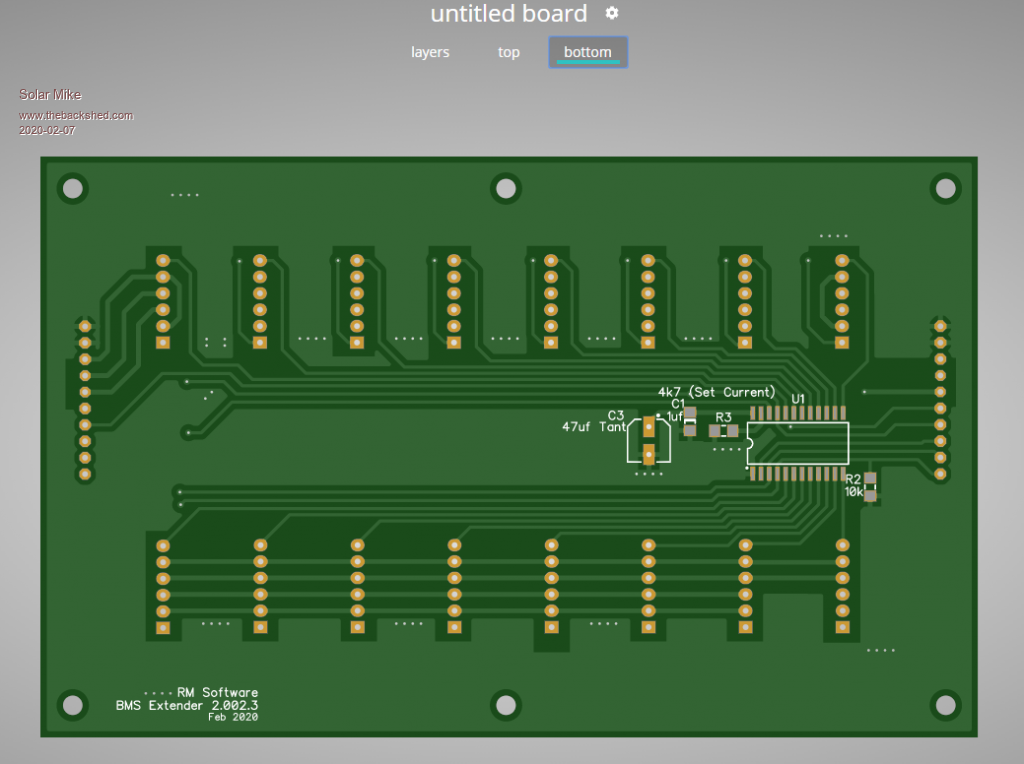Open board settings gear icon
This screenshot has height=764, width=1024.
click(x=612, y=13)
